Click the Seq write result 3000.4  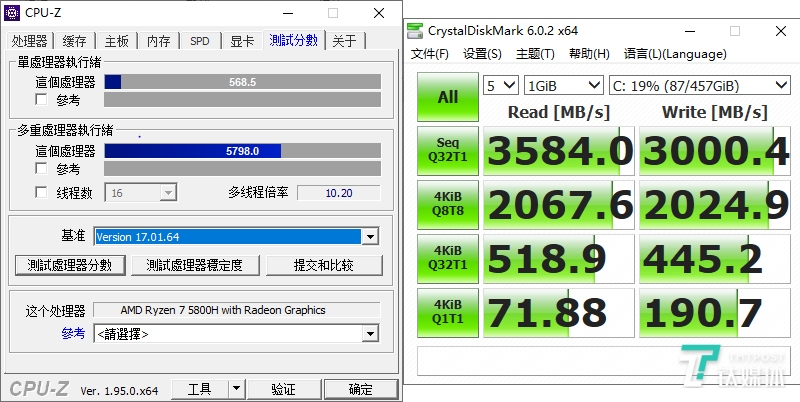click(715, 150)
